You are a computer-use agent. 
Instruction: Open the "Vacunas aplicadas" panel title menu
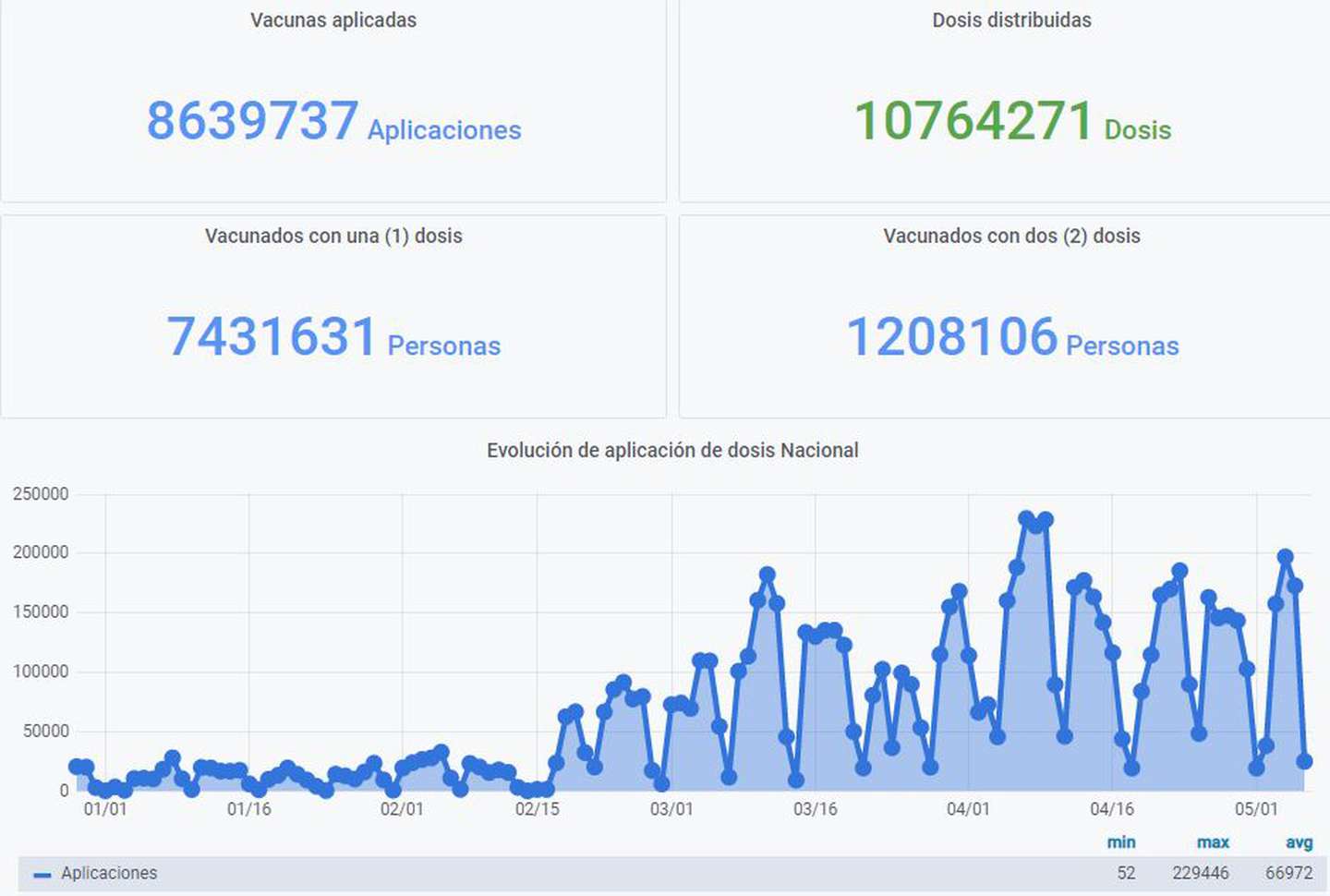[332, 20]
